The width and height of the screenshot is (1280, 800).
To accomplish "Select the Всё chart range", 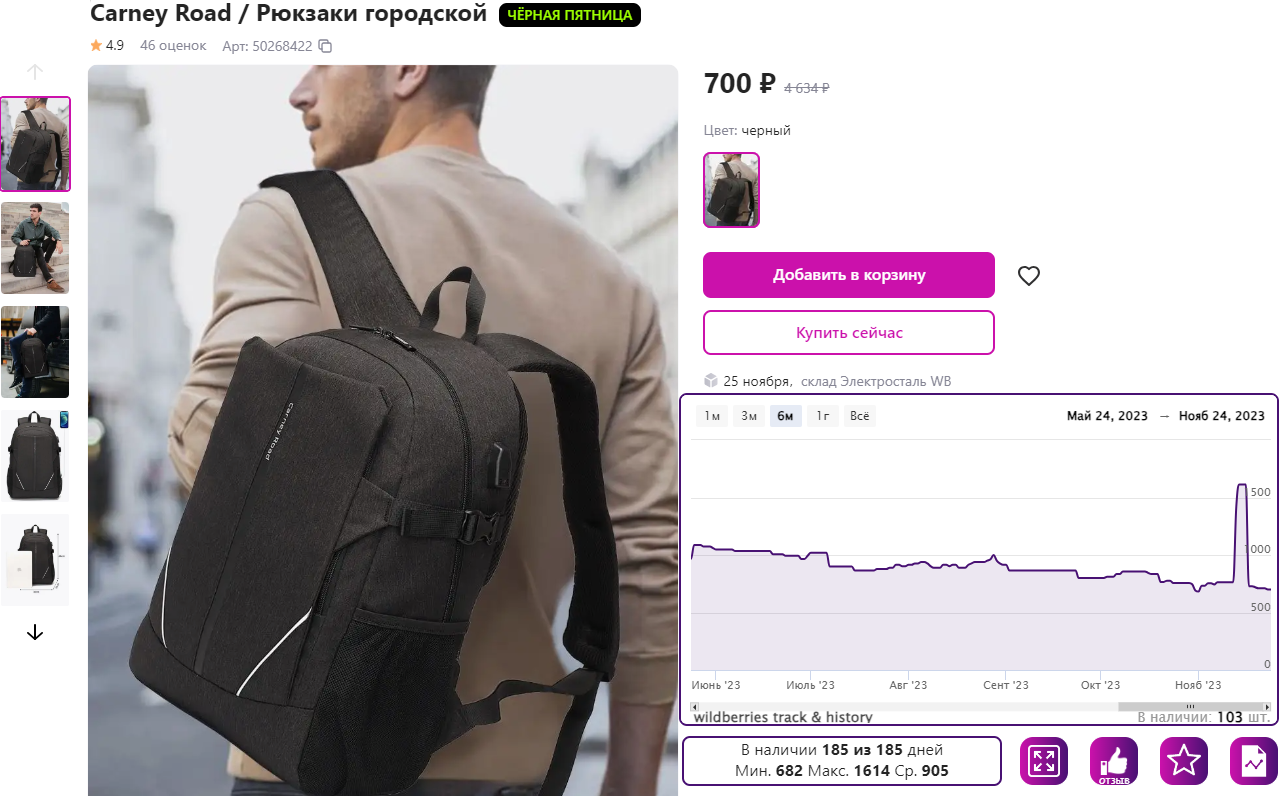I will tap(859, 416).
